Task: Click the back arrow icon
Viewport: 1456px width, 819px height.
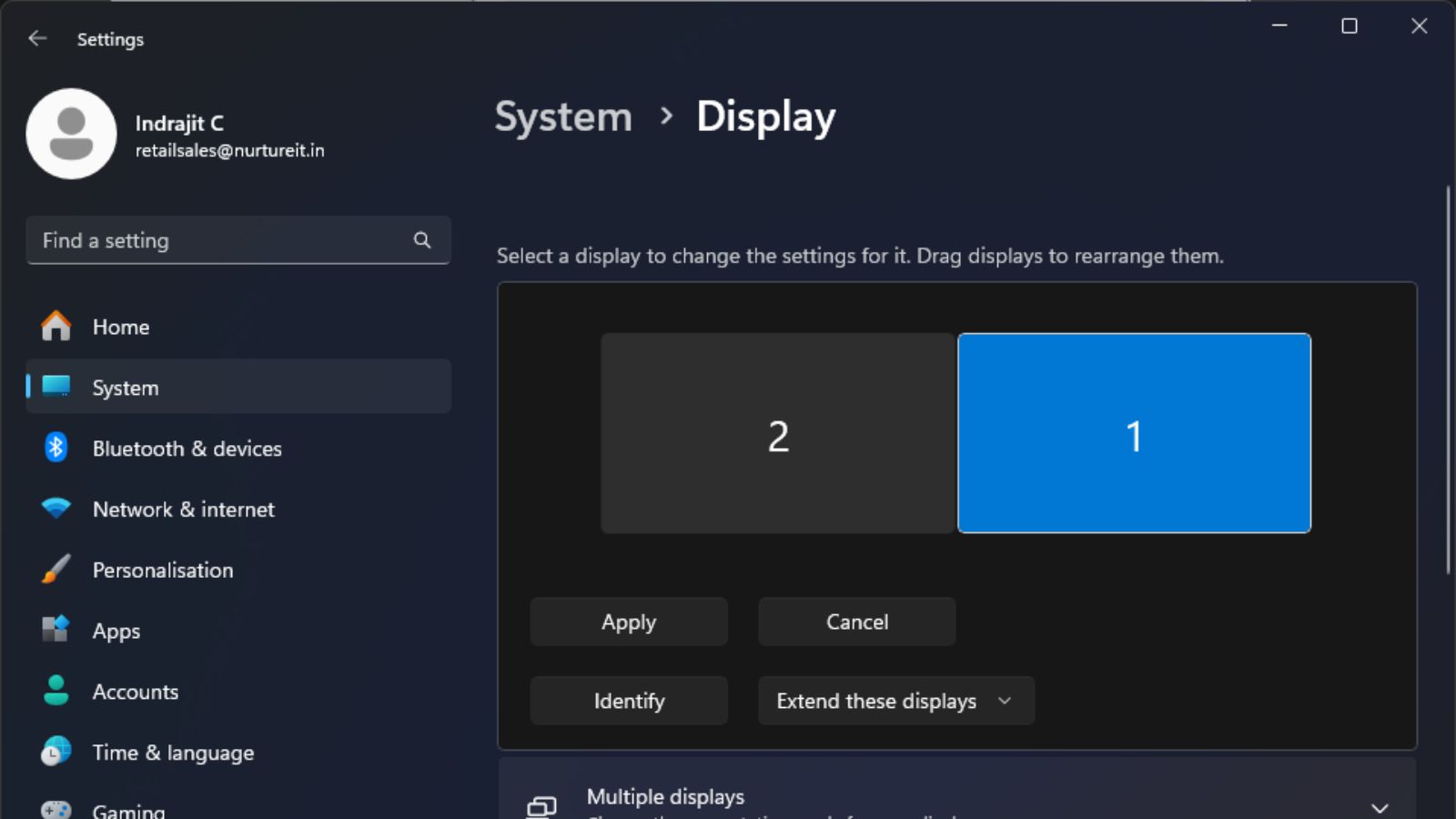Action: 37,38
